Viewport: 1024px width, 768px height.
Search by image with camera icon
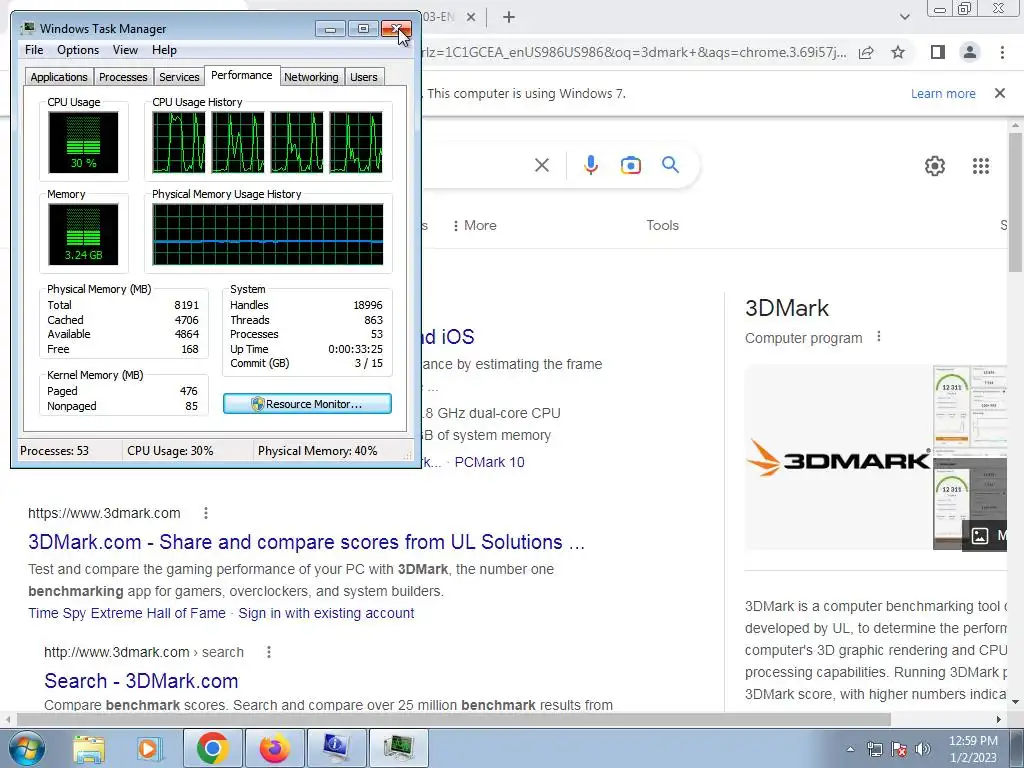pyautogui.click(x=630, y=165)
